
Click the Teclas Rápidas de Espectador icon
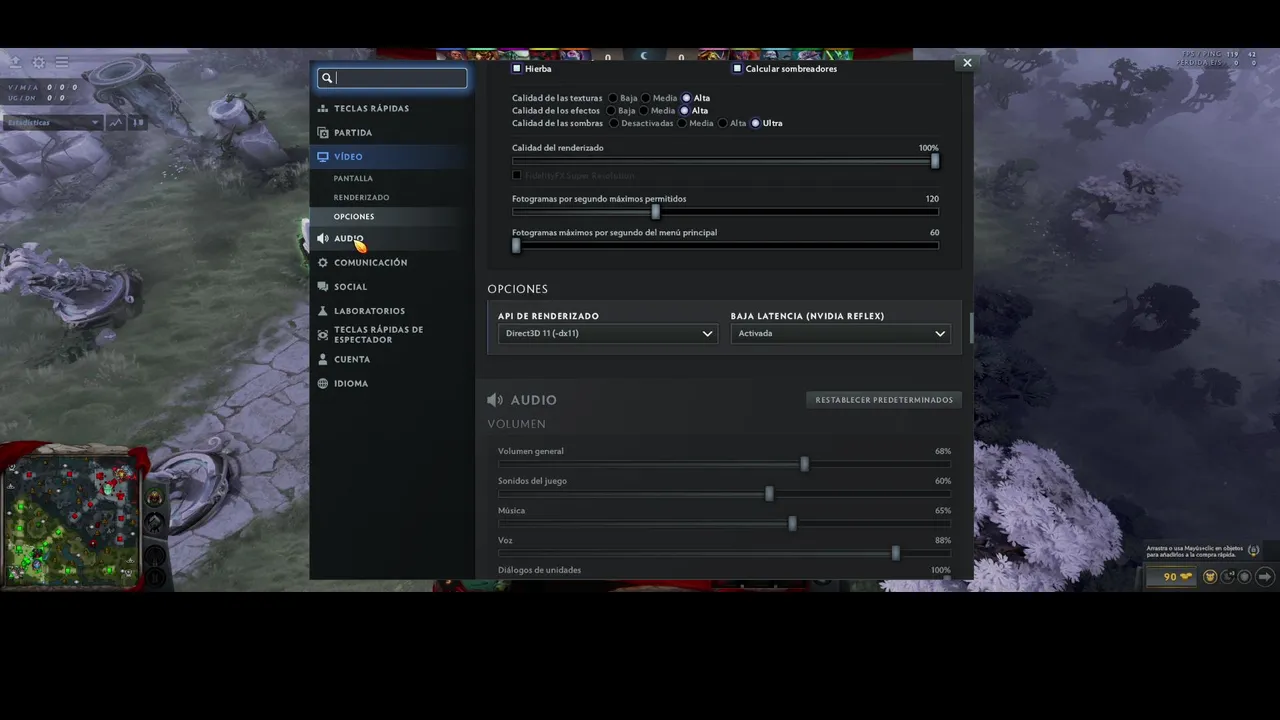click(323, 335)
